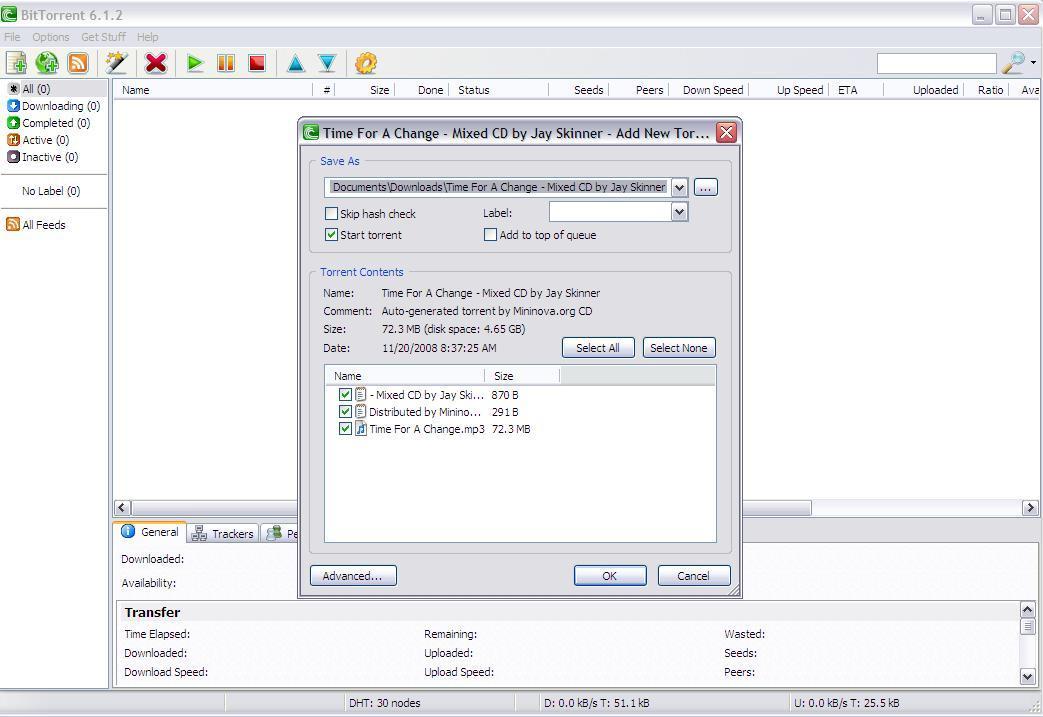Expand the Save As path dropdown
Image resolution: width=1043 pixels, height=717 pixels.
pos(679,188)
